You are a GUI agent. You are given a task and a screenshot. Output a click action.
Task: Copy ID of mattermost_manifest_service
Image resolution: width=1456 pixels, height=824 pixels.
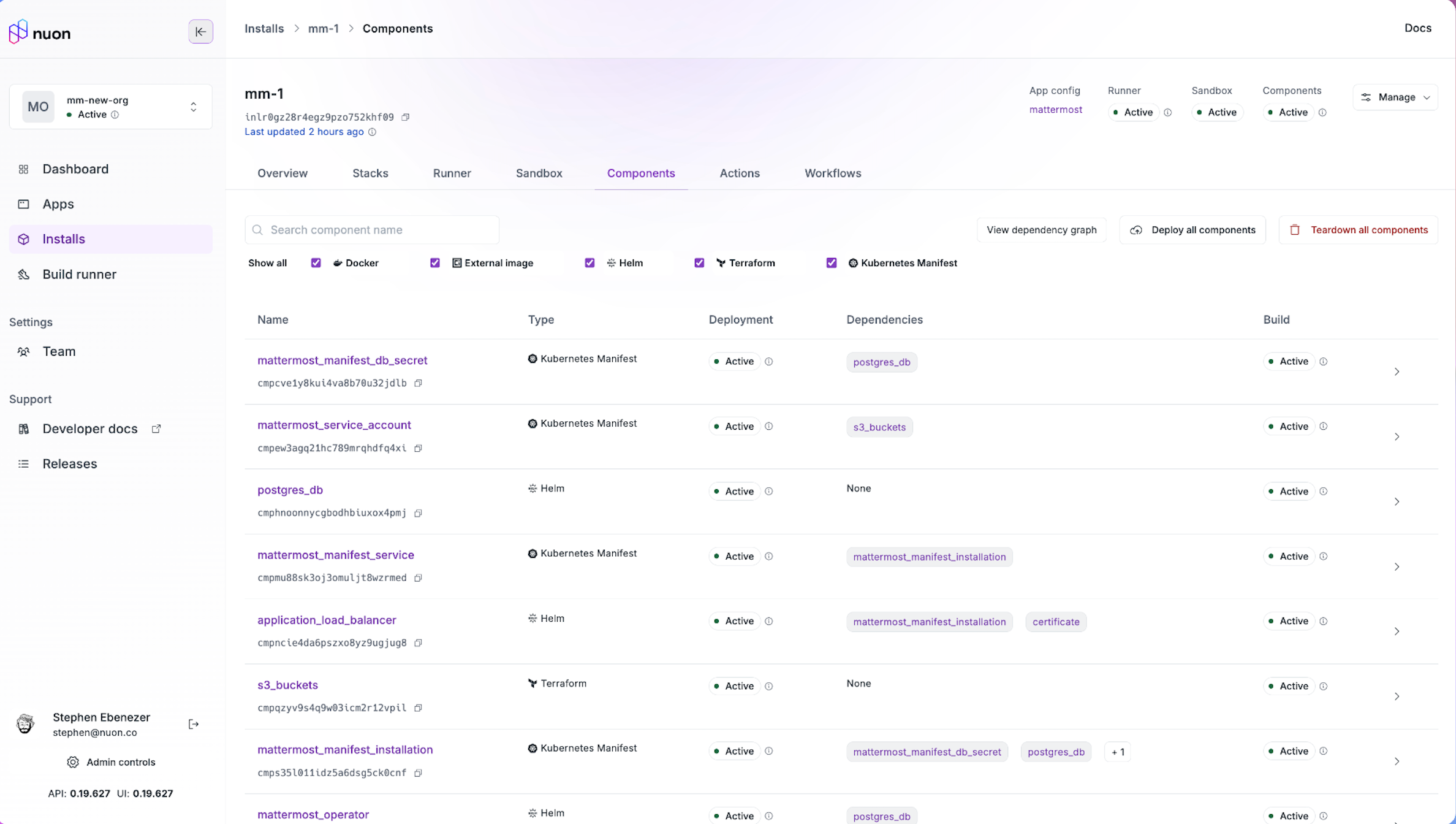click(418, 578)
